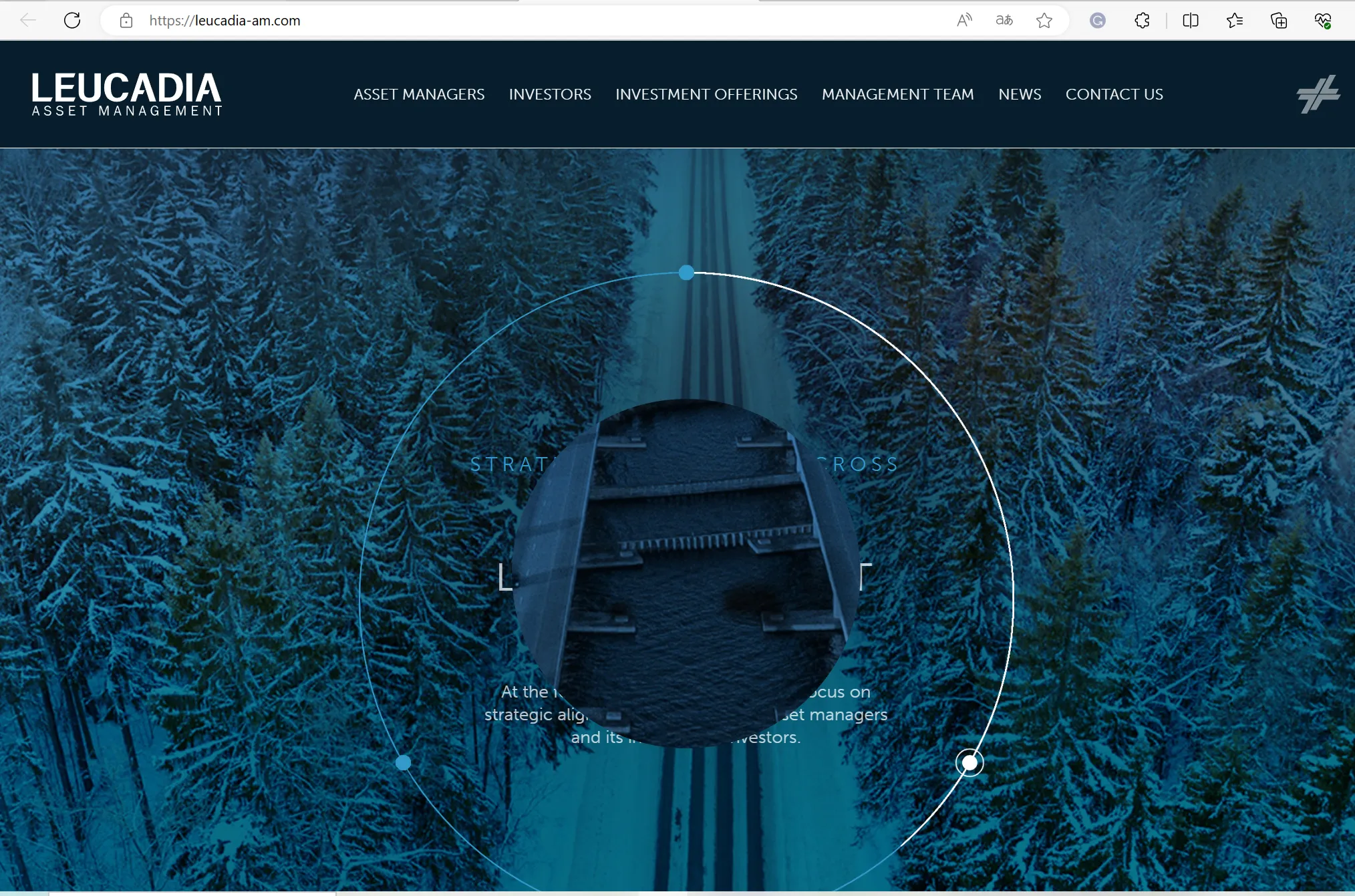Image resolution: width=1355 pixels, height=896 pixels.
Task: Open the MANAGEMENT TEAM link
Action: click(897, 94)
